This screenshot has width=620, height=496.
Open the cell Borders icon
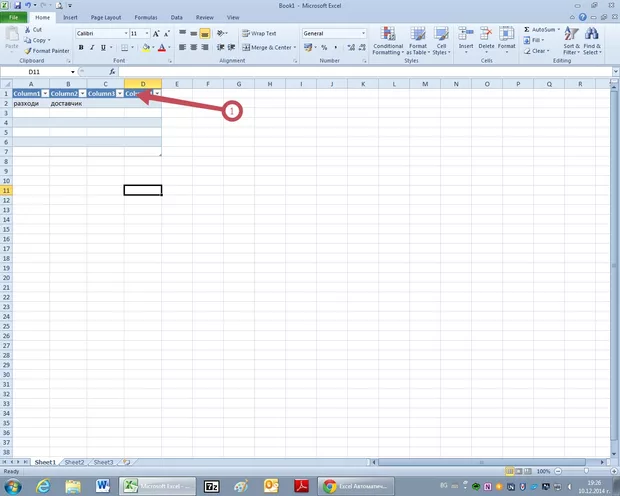coord(125,48)
